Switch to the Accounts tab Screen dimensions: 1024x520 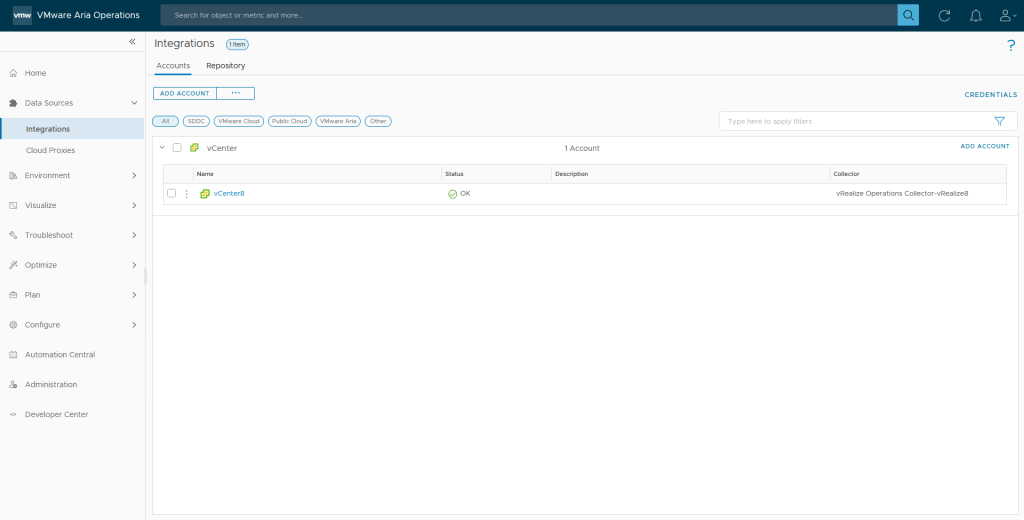tap(173, 66)
